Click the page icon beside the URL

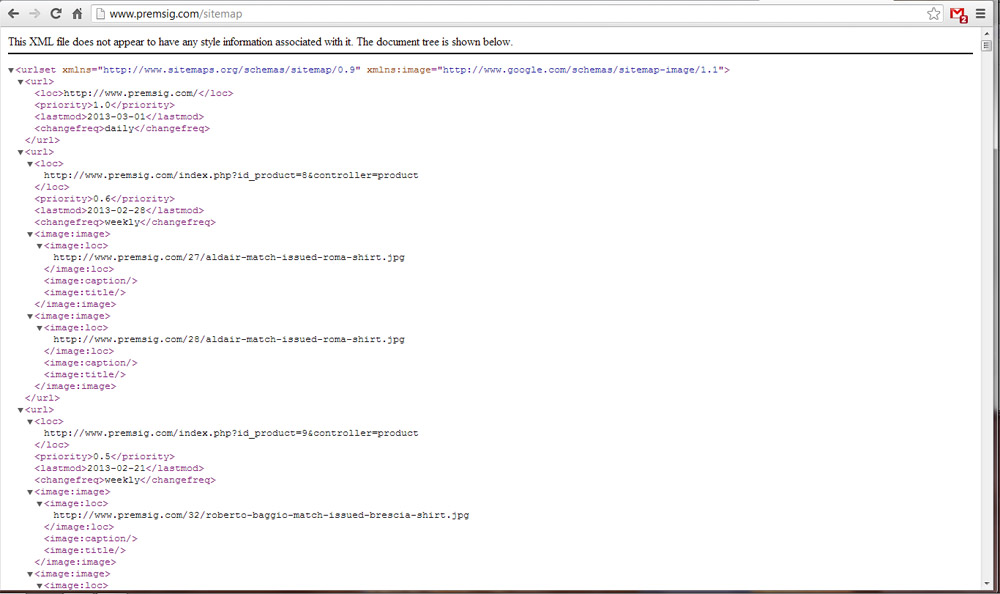tap(100, 13)
